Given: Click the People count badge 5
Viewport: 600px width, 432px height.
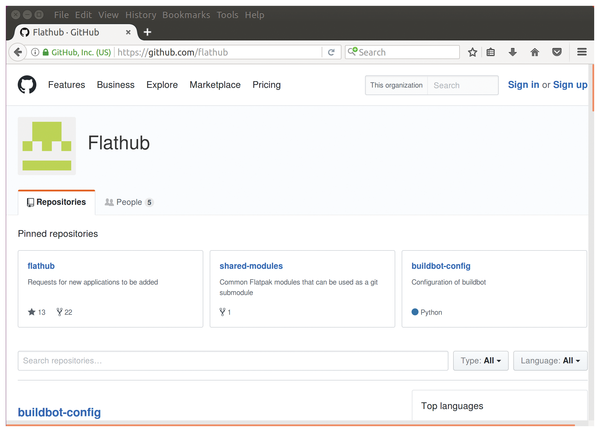Looking at the screenshot, I should tap(149, 202).
